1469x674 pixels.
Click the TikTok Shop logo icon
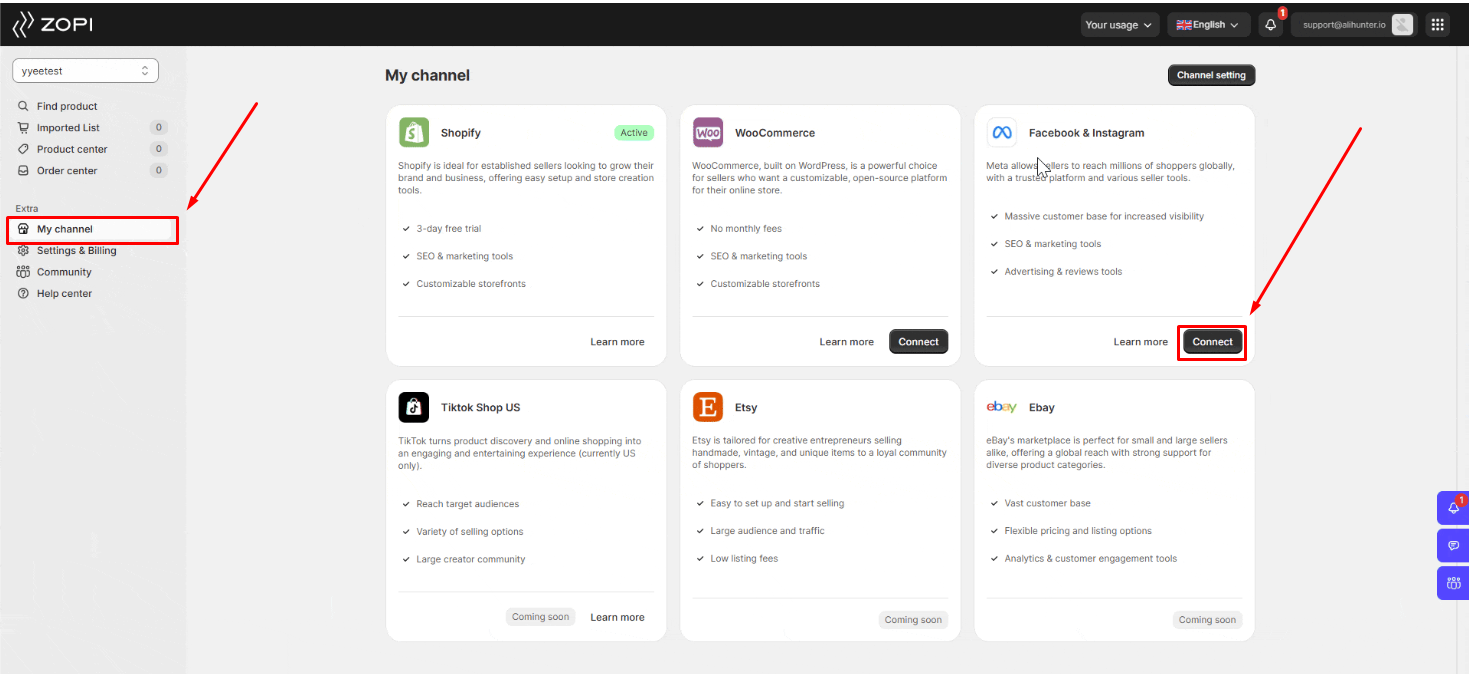point(414,407)
